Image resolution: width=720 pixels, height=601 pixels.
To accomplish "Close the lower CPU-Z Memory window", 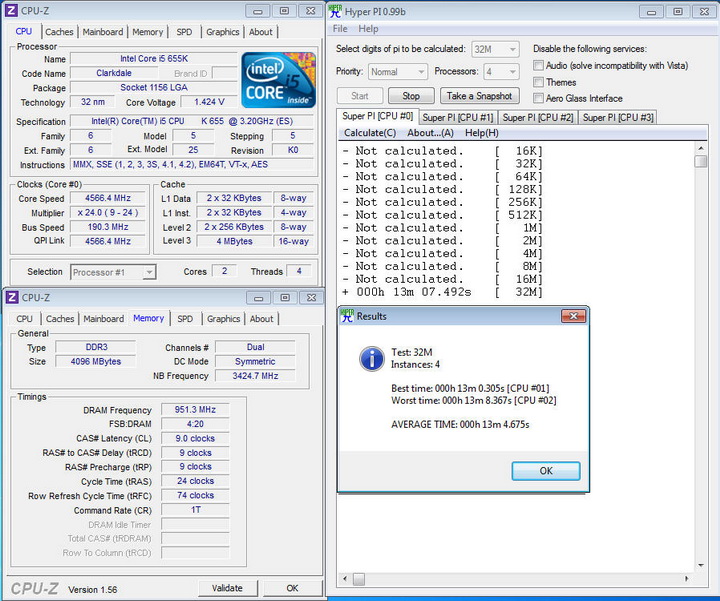I will (311, 298).
